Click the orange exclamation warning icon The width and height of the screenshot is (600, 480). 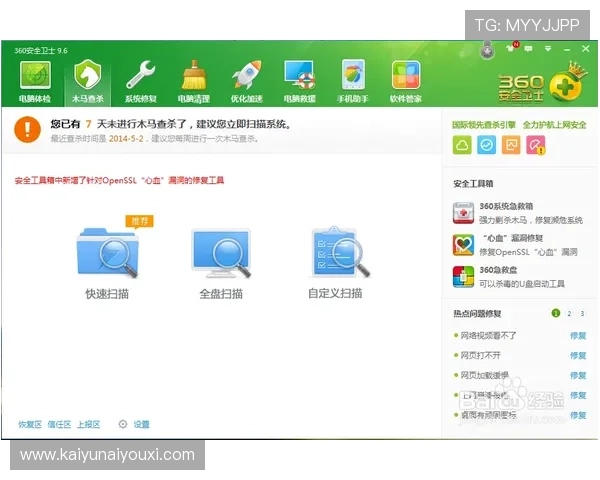(28, 130)
